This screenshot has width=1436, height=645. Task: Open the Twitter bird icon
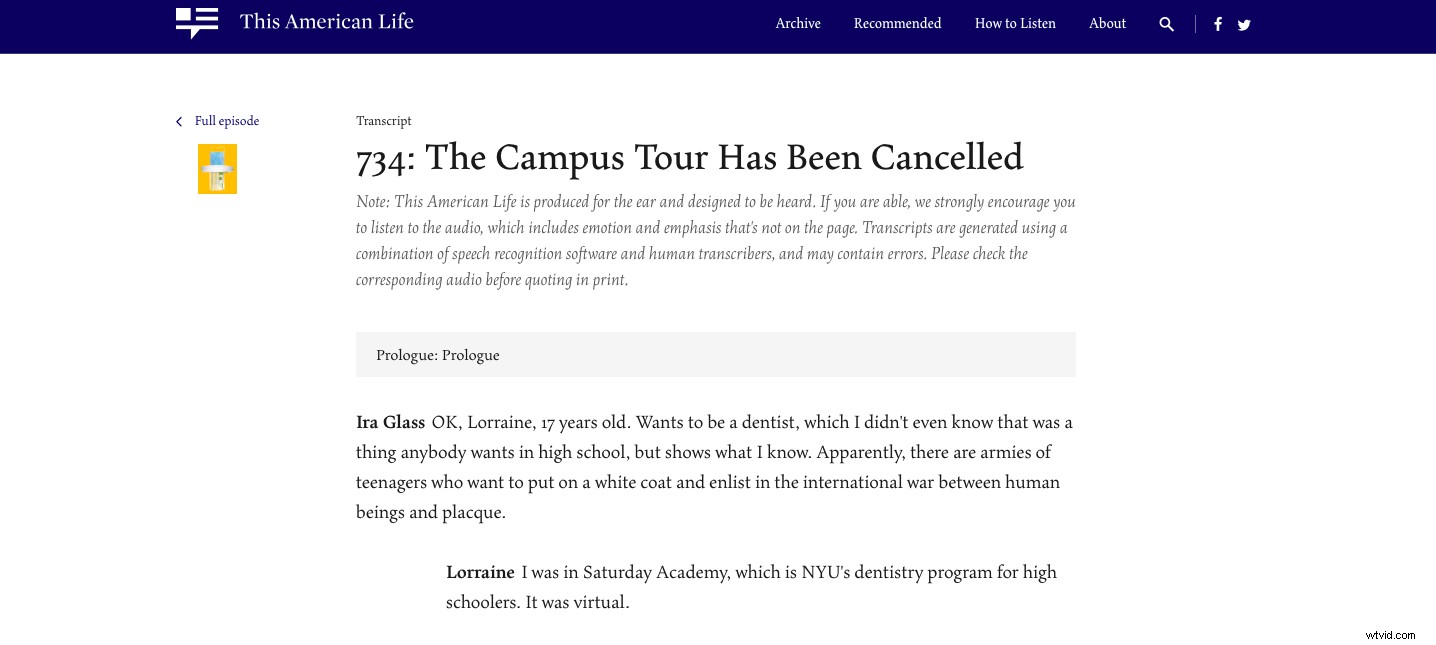click(x=1244, y=25)
